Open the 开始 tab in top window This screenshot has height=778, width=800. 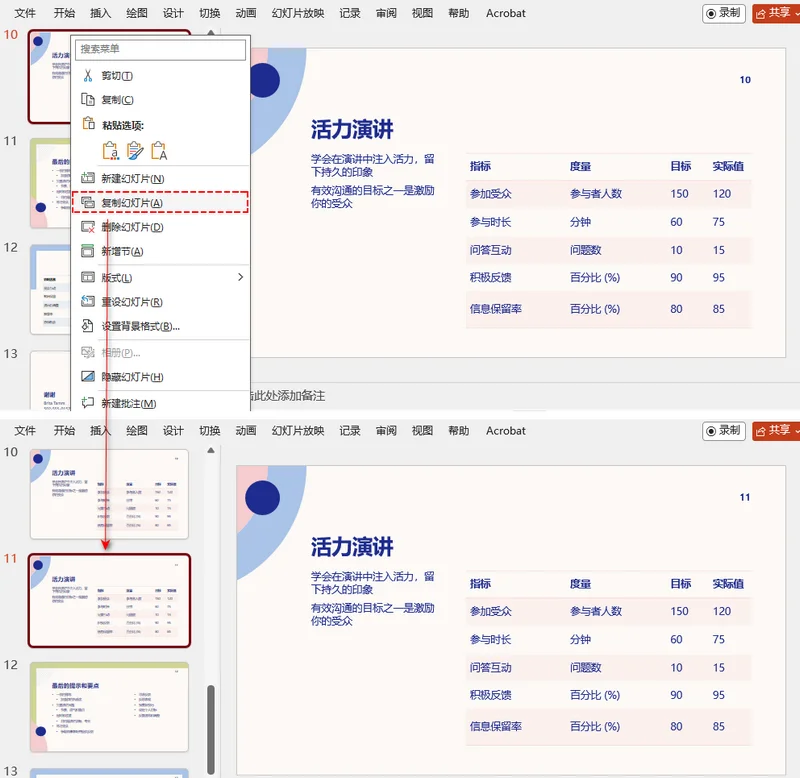tap(64, 13)
